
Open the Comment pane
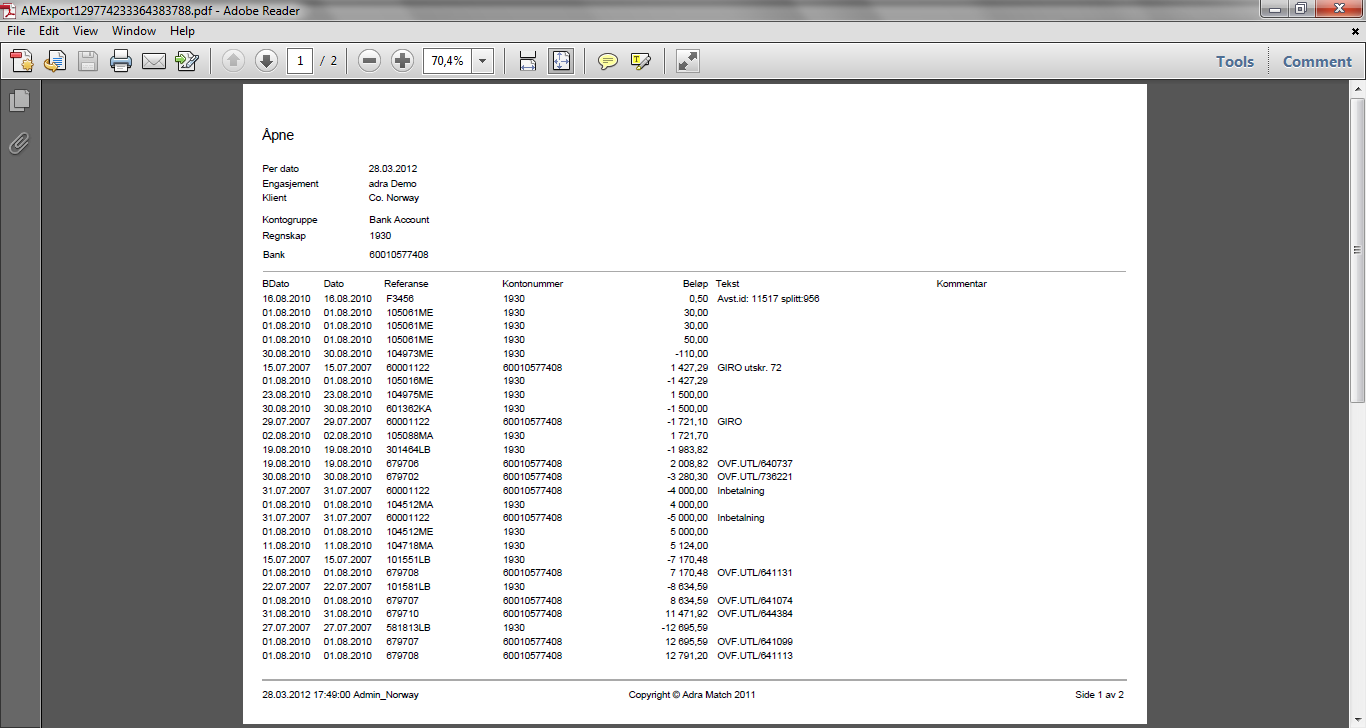tap(1317, 61)
